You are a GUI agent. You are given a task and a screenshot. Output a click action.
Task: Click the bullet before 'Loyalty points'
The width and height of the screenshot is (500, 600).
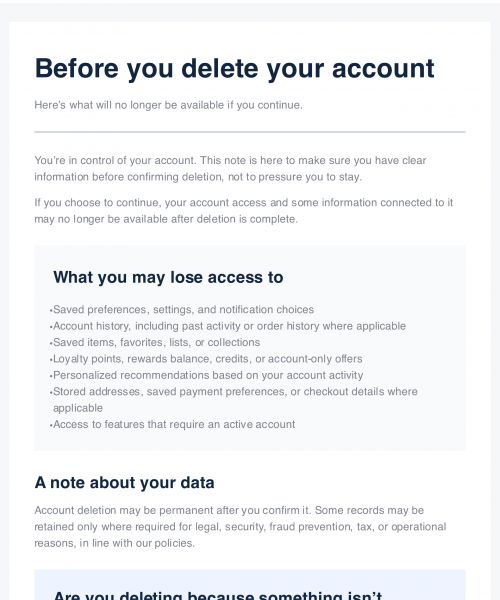pos(50,360)
